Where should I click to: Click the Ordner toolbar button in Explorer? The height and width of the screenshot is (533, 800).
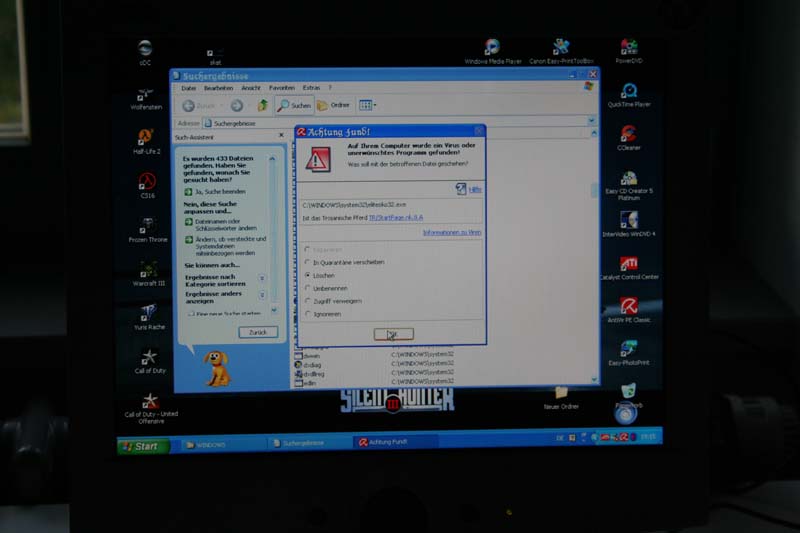pos(334,106)
